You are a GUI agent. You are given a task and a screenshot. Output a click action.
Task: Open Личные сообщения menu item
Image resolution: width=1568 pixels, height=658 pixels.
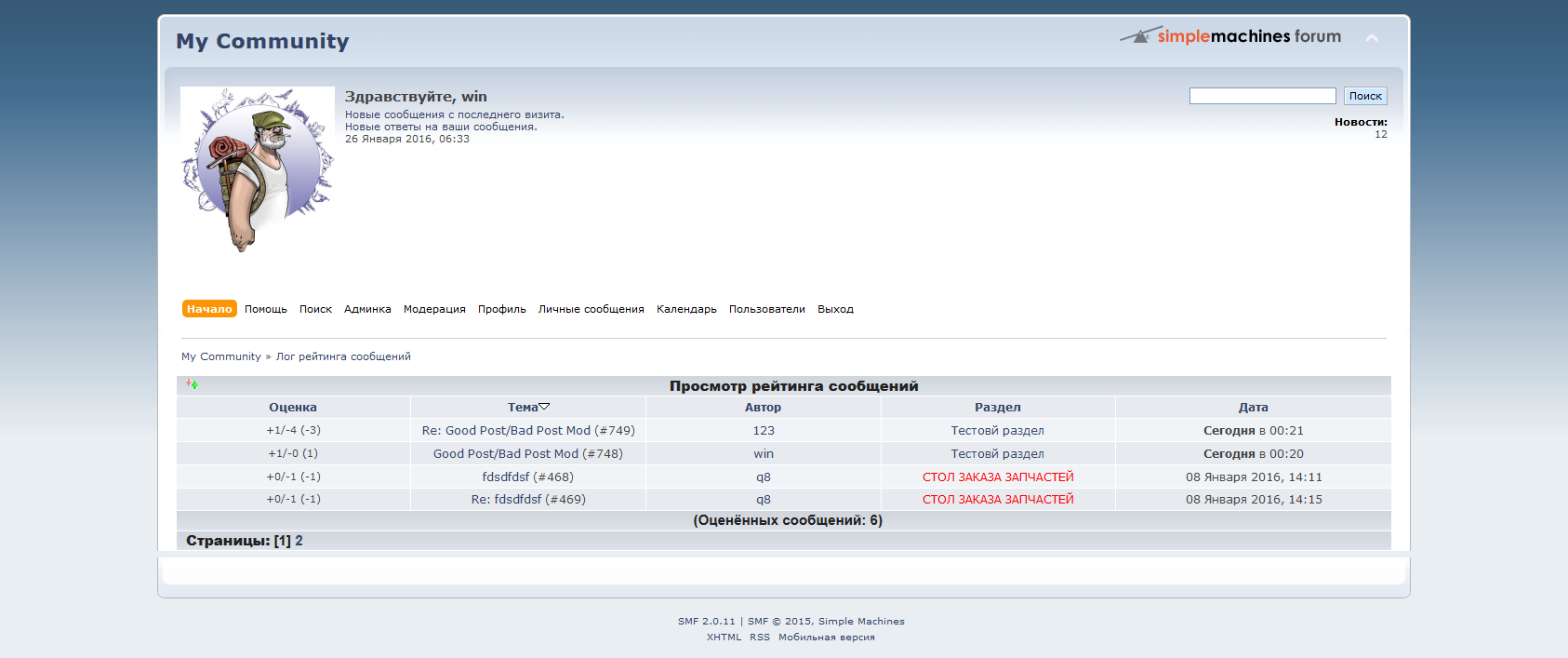click(x=591, y=309)
